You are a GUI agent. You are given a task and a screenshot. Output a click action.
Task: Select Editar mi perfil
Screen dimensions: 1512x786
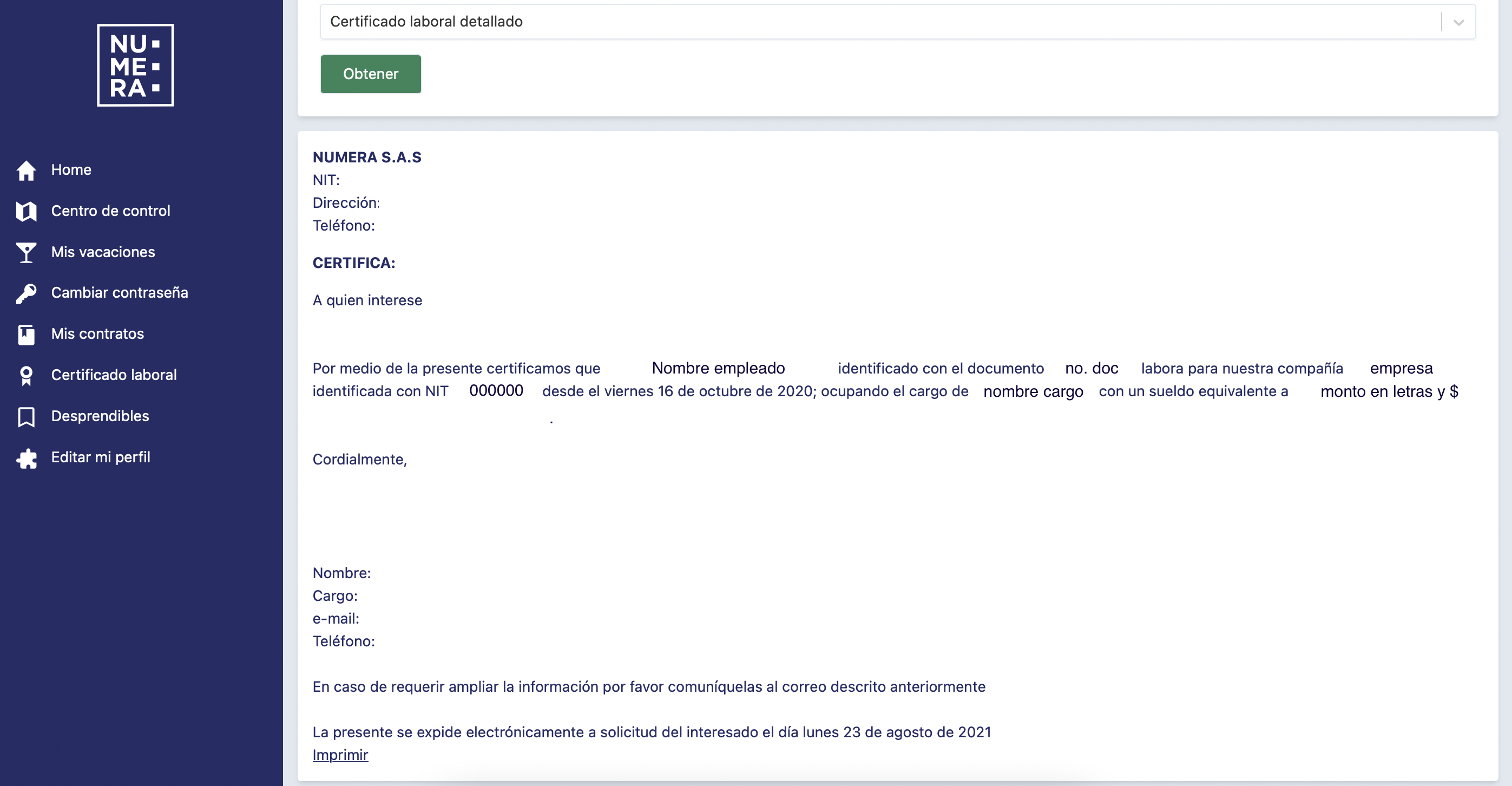pyautogui.click(x=100, y=457)
